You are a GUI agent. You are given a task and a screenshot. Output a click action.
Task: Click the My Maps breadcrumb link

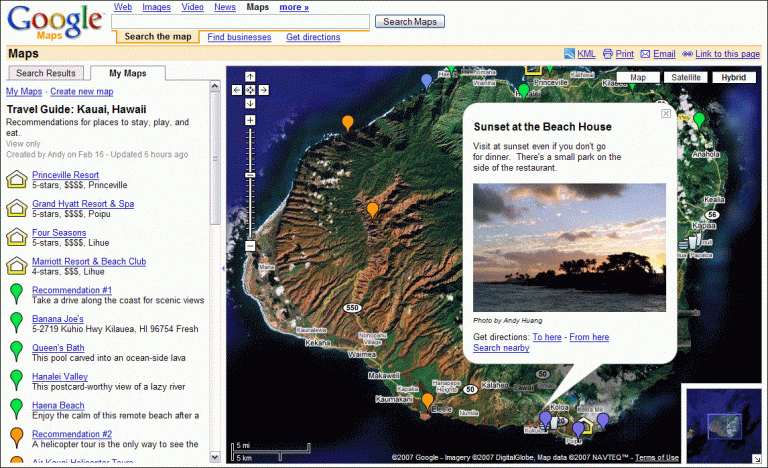pos(24,92)
